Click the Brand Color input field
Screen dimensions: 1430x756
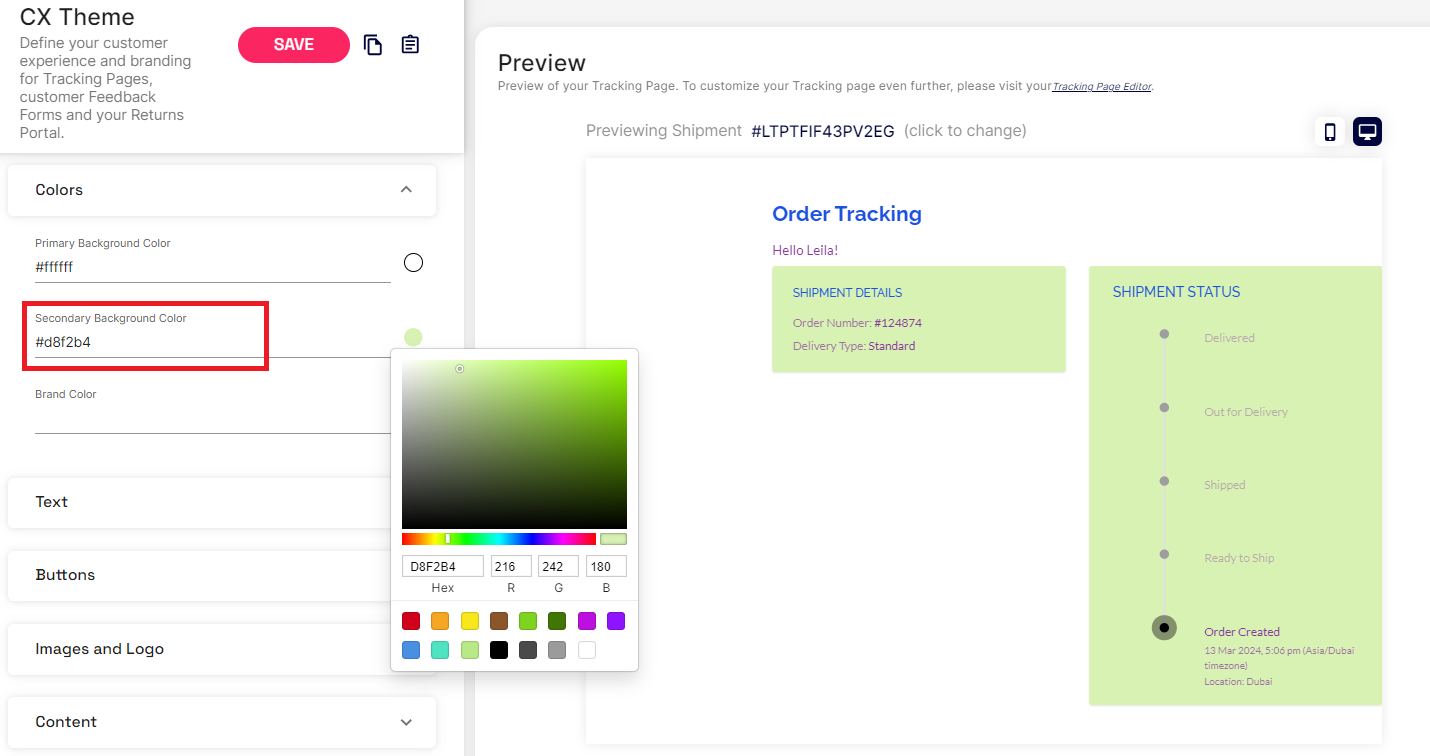[212, 420]
